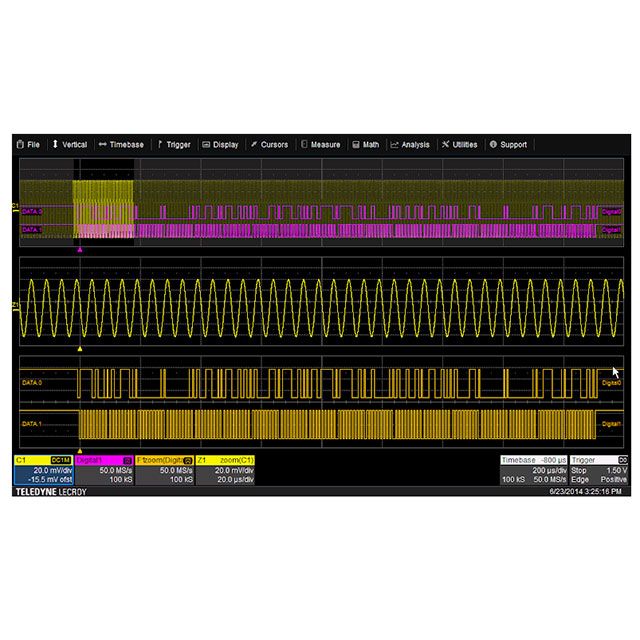Open the Digital1 descriptor box
Image resolution: width=640 pixels, height=640 pixels.
pos(103,470)
